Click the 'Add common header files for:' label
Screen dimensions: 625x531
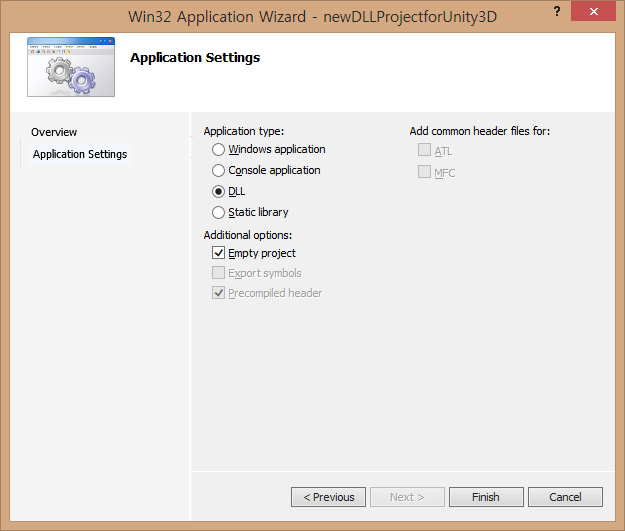pos(480,131)
